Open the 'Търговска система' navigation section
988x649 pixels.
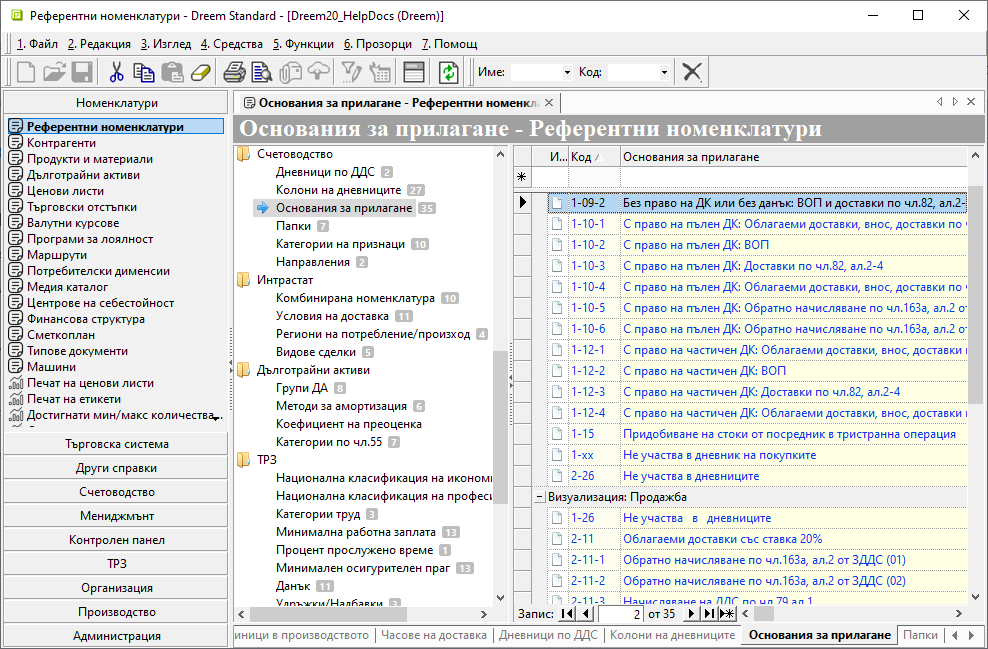[x=116, y=444]
